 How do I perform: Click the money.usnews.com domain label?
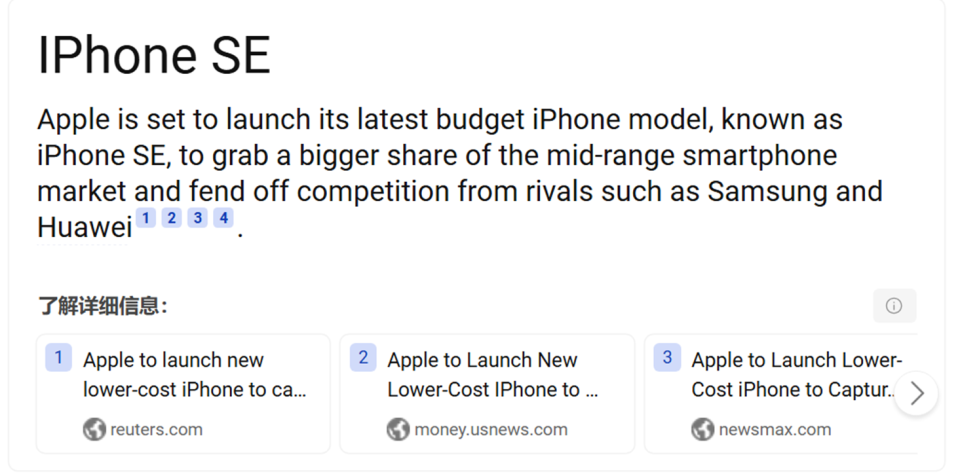coord(490,430)
